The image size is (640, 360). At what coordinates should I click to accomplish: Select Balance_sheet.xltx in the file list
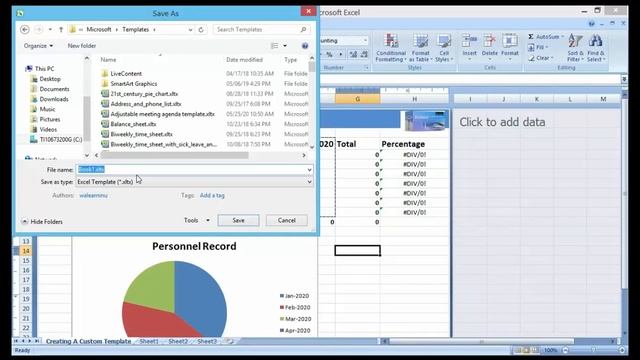133,124
